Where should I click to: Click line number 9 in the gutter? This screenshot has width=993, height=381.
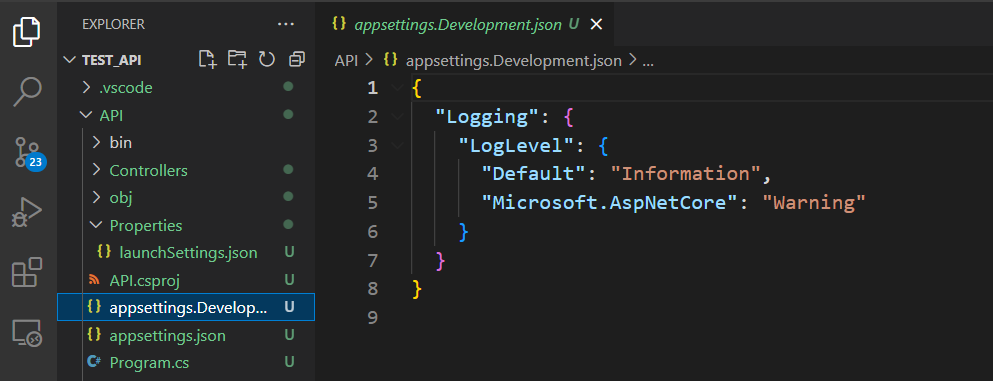click(x=372, y=317)
